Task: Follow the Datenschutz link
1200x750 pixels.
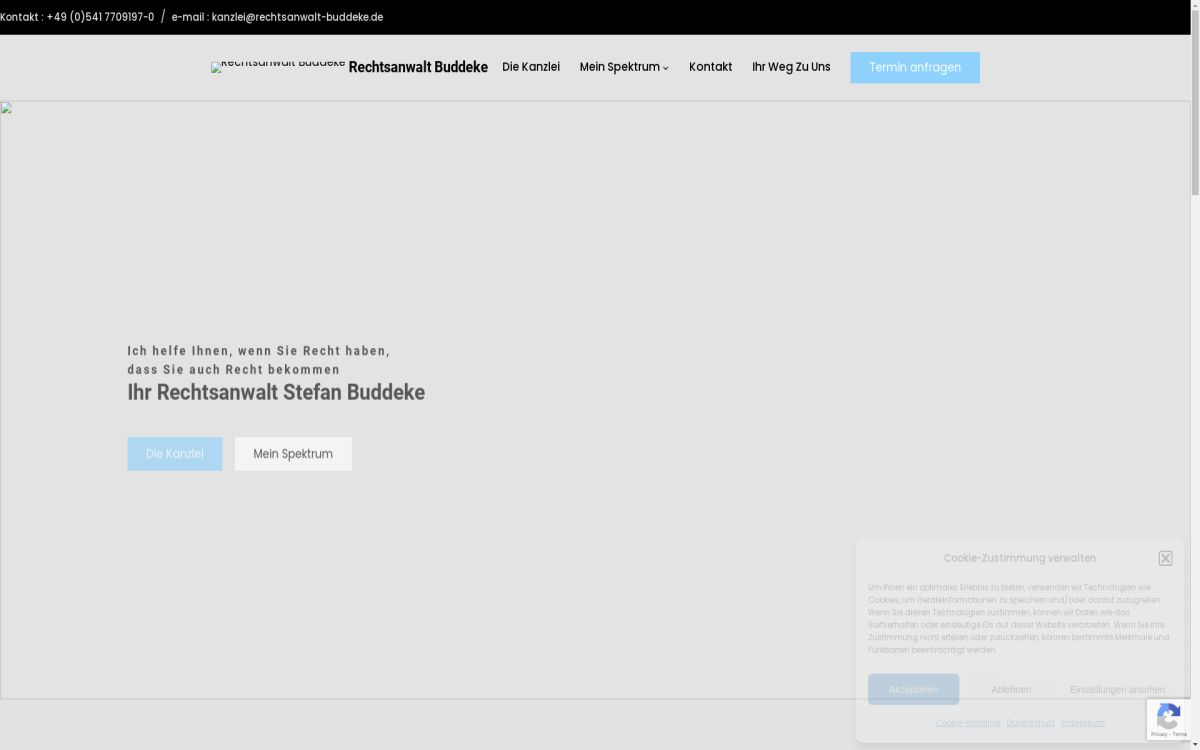Action: point(1030,723)
